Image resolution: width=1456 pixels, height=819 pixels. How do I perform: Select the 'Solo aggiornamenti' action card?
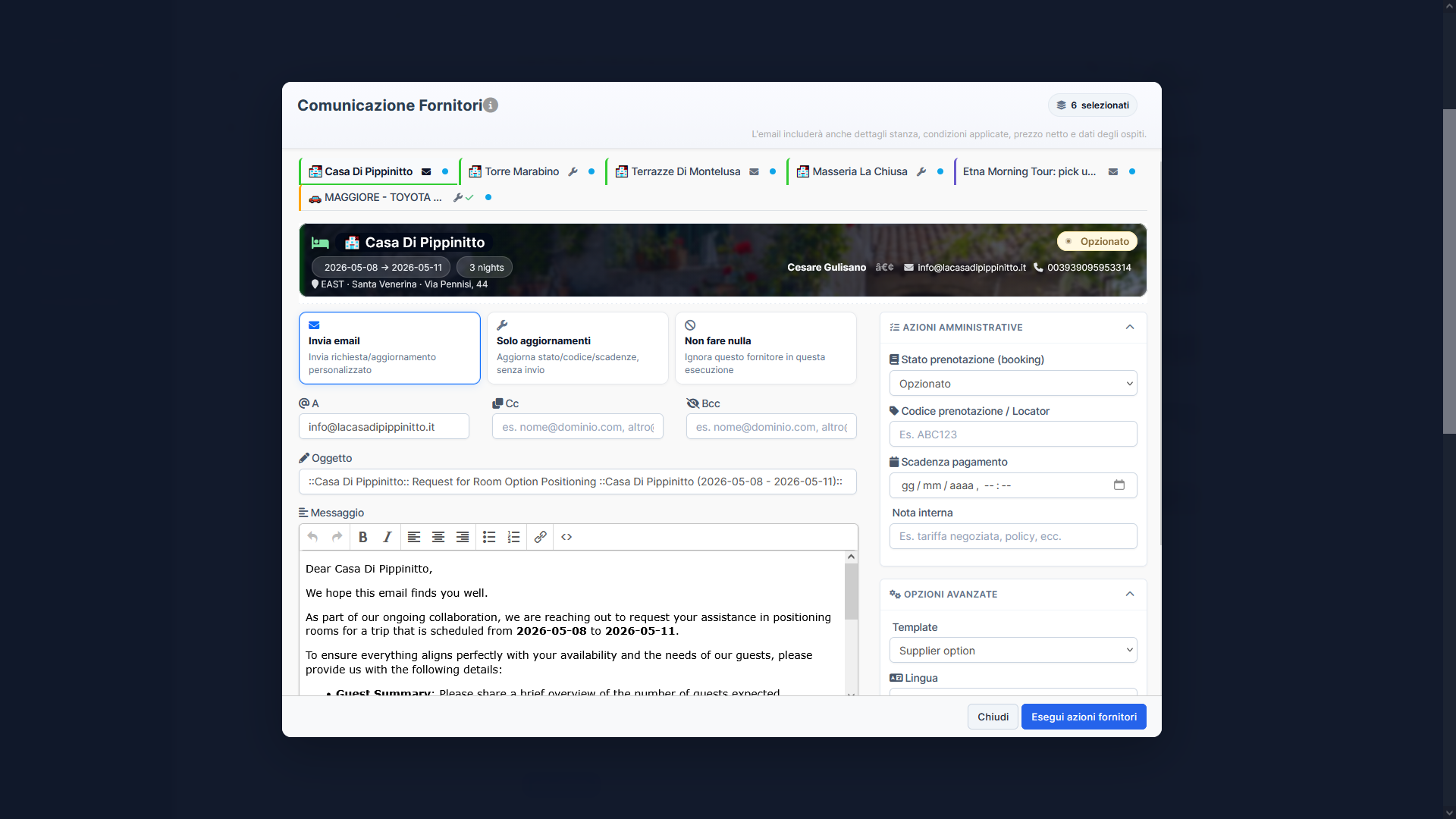pos(577,347)
